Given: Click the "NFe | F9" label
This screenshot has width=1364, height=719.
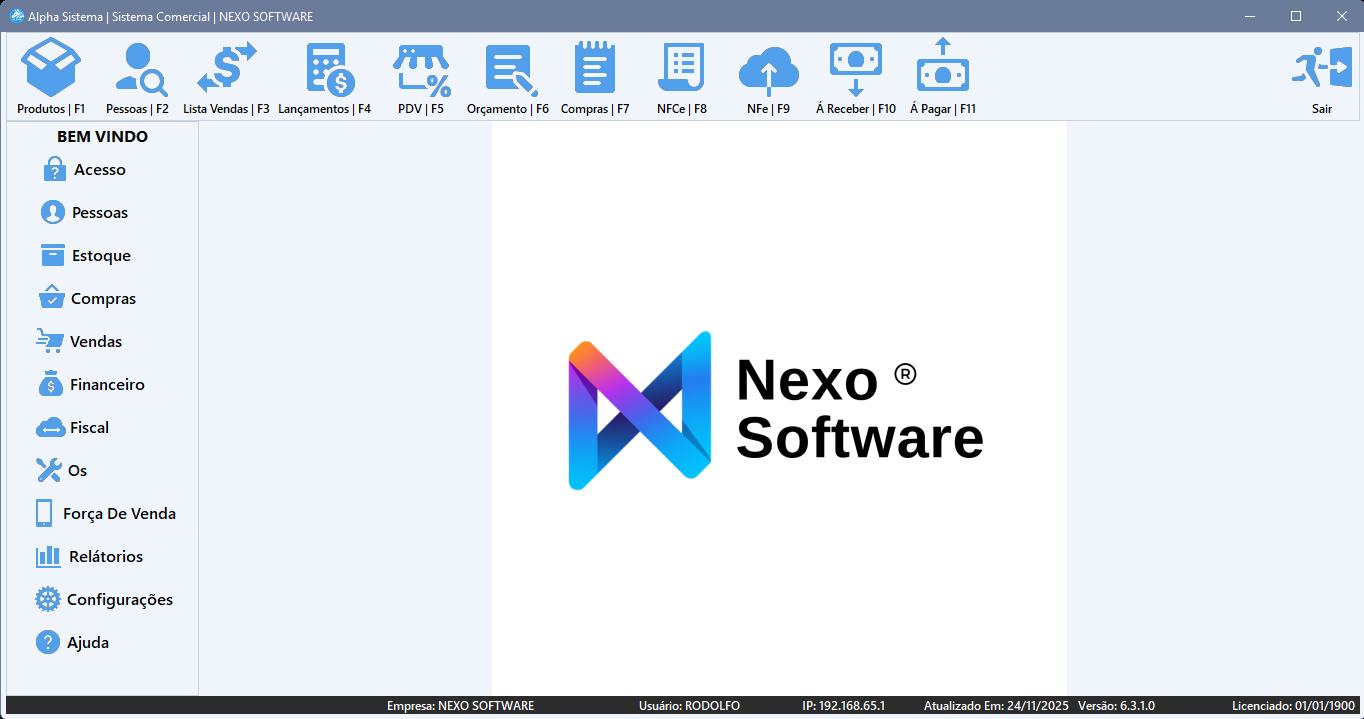Looking at the screenshot, I should point(768,109).
